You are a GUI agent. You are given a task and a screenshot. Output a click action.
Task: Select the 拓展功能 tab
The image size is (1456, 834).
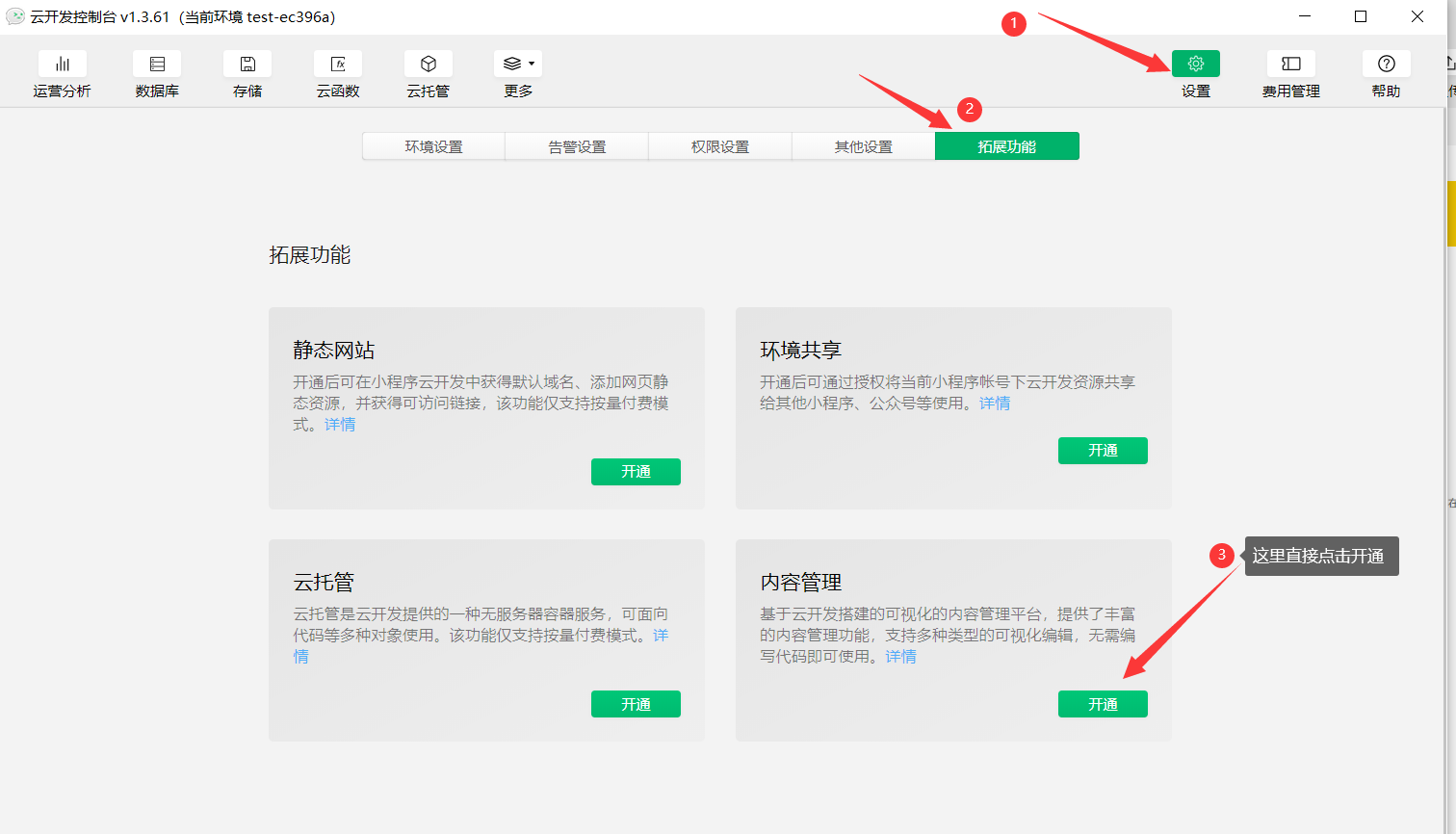pos(1007,146)
